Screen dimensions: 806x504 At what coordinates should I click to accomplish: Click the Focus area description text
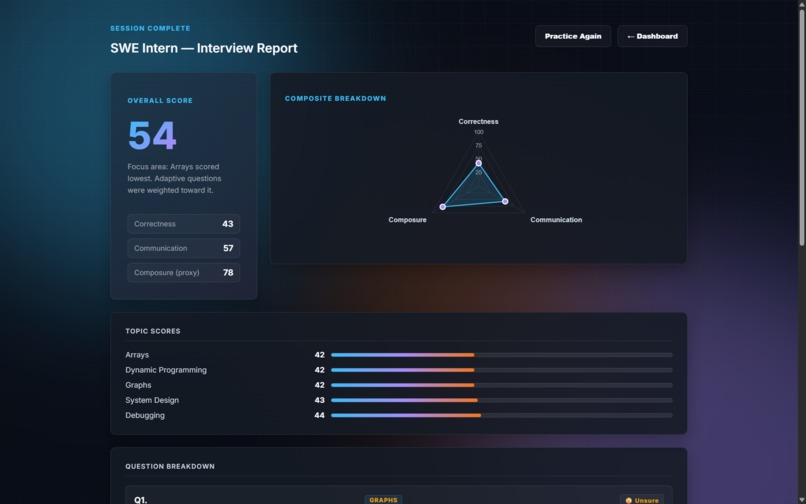coord(175,178)
